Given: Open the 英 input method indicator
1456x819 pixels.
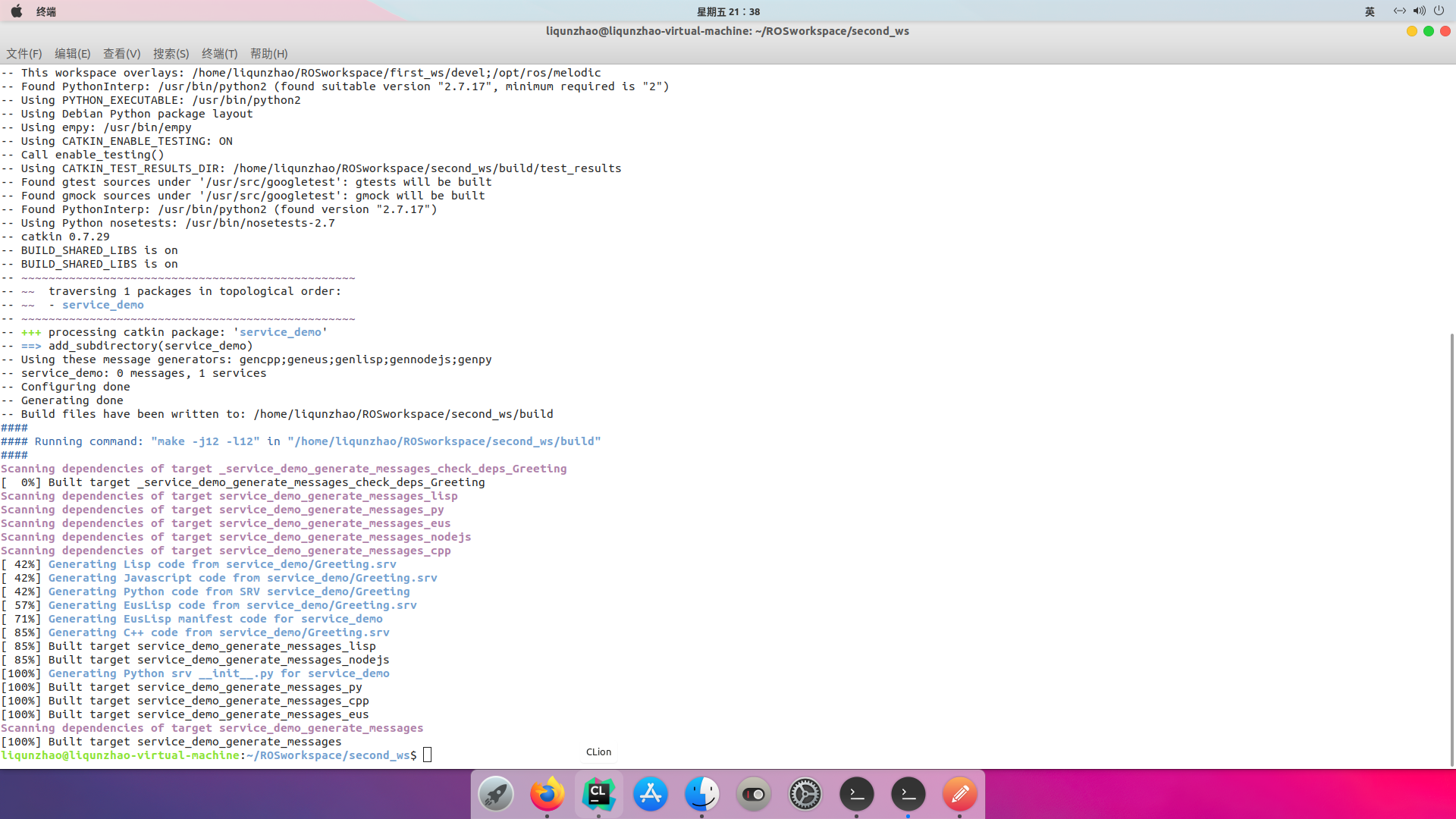Looking at the screenshot, I should pyautogui.click(x=1370, y=11).
